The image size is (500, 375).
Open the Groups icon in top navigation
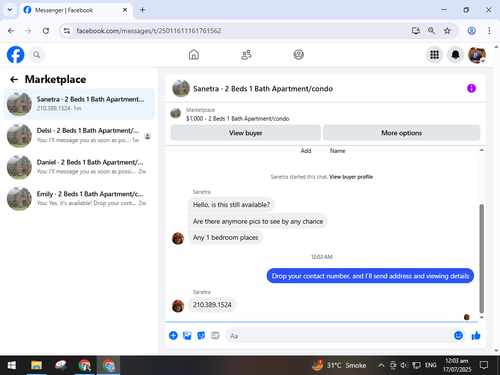coord(298,55)
